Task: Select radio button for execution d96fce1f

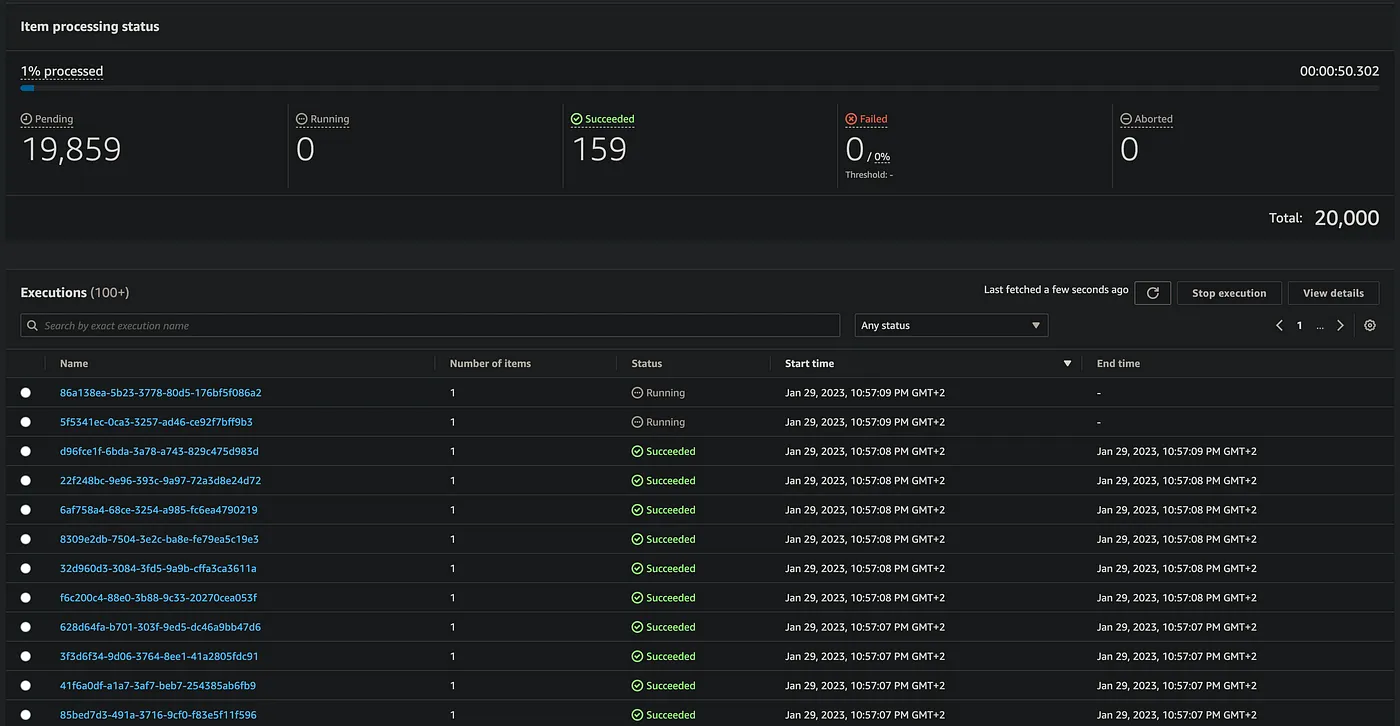Action: [26, 452]
